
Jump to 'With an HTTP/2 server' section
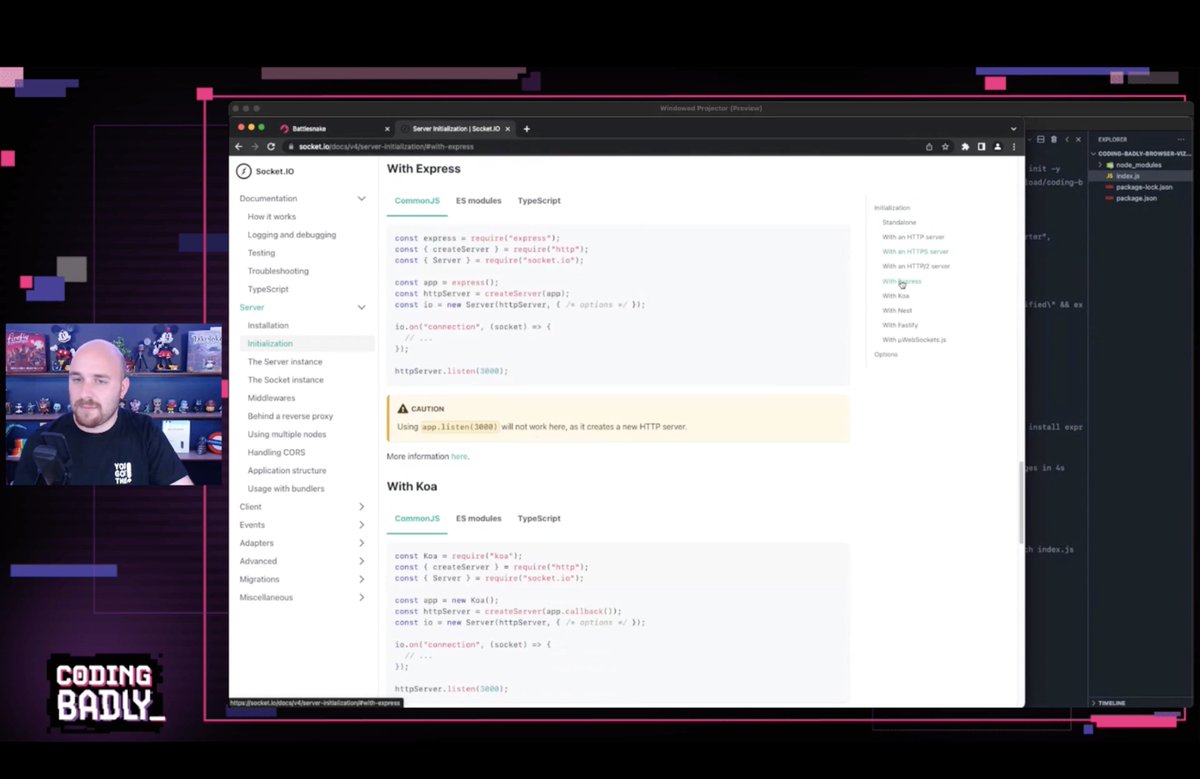coord(916,266)
